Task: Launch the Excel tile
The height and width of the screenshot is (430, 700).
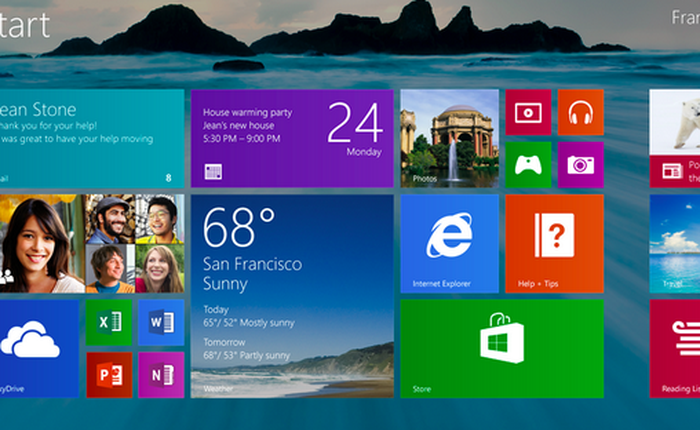Action: click(x=109, y=322)
